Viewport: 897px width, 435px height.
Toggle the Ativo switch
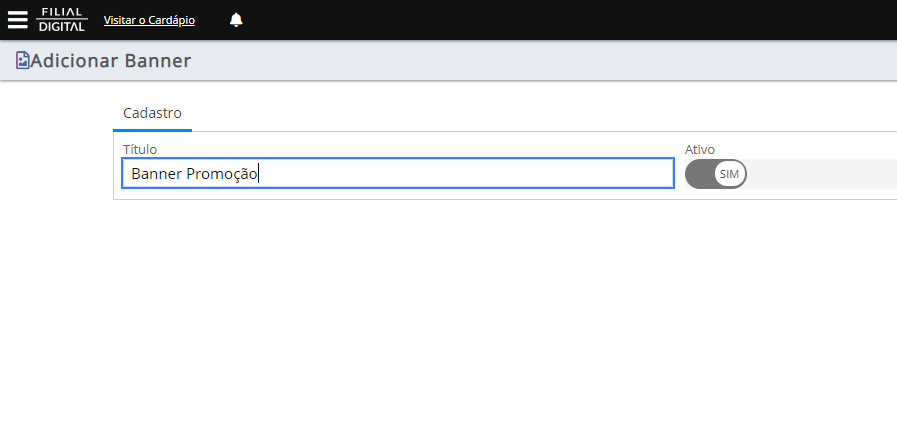point(716,174)
